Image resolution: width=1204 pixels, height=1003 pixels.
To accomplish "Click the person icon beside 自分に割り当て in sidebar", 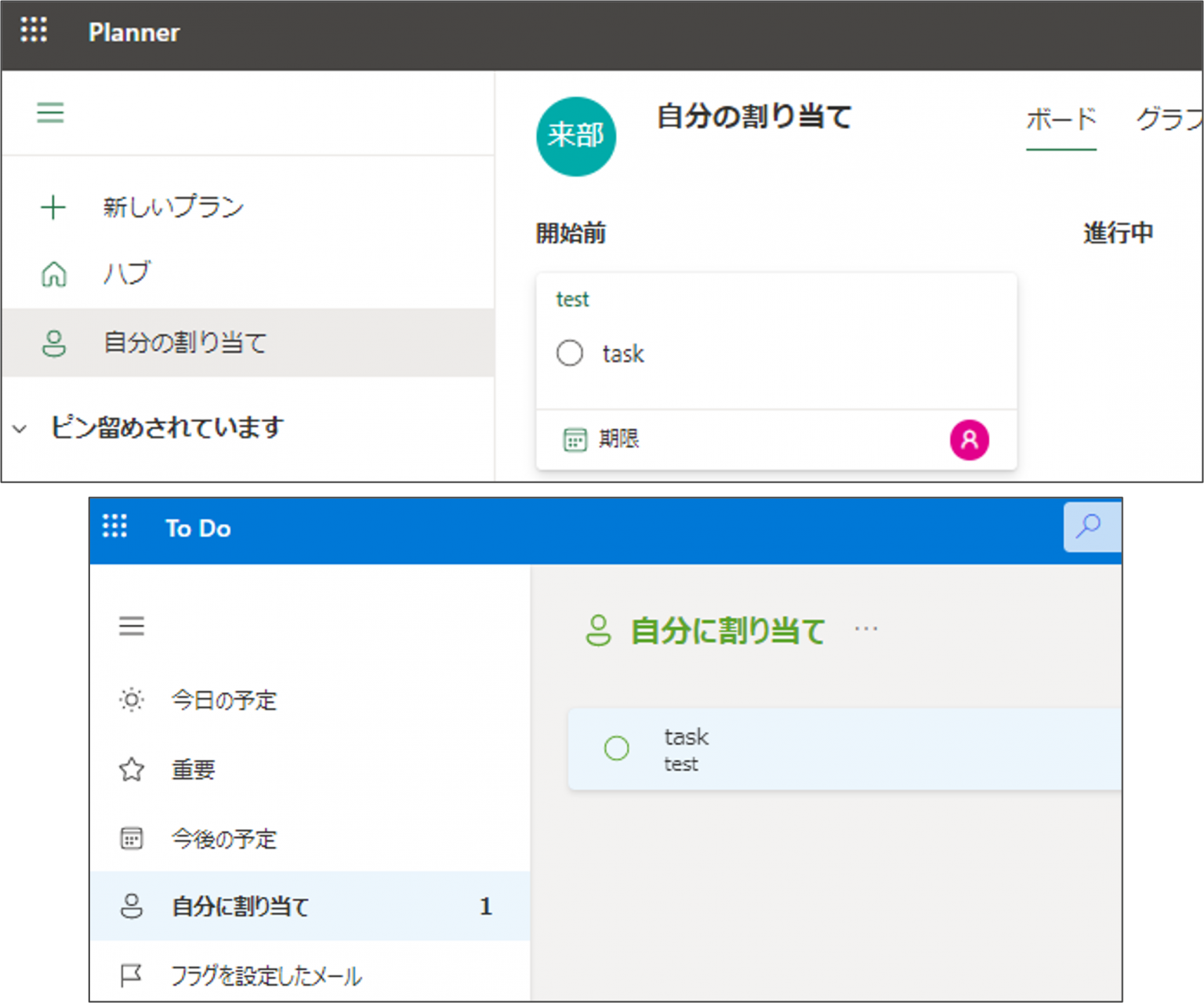I will (132, 906).
